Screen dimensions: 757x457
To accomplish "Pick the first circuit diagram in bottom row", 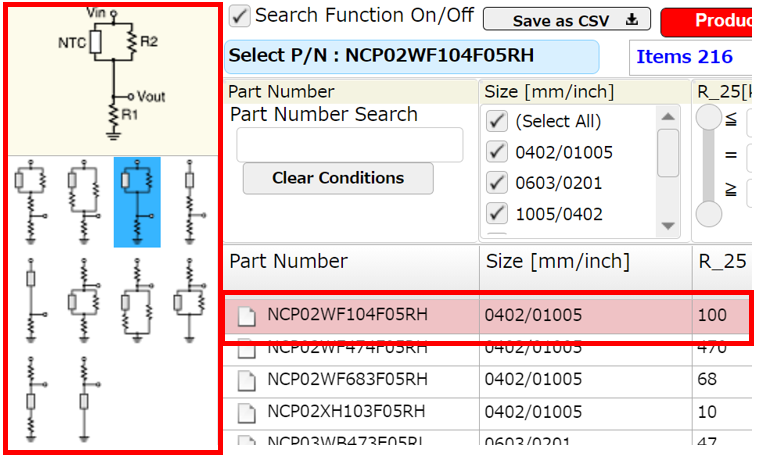I will [x=32, y=398].
